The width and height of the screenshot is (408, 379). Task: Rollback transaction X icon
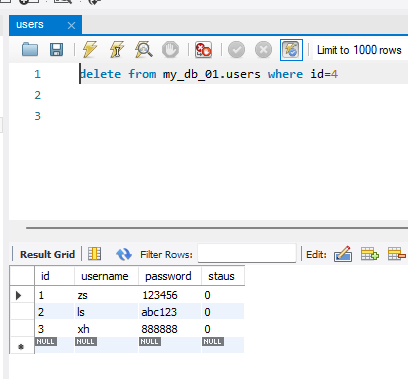(x=263, y=50)
